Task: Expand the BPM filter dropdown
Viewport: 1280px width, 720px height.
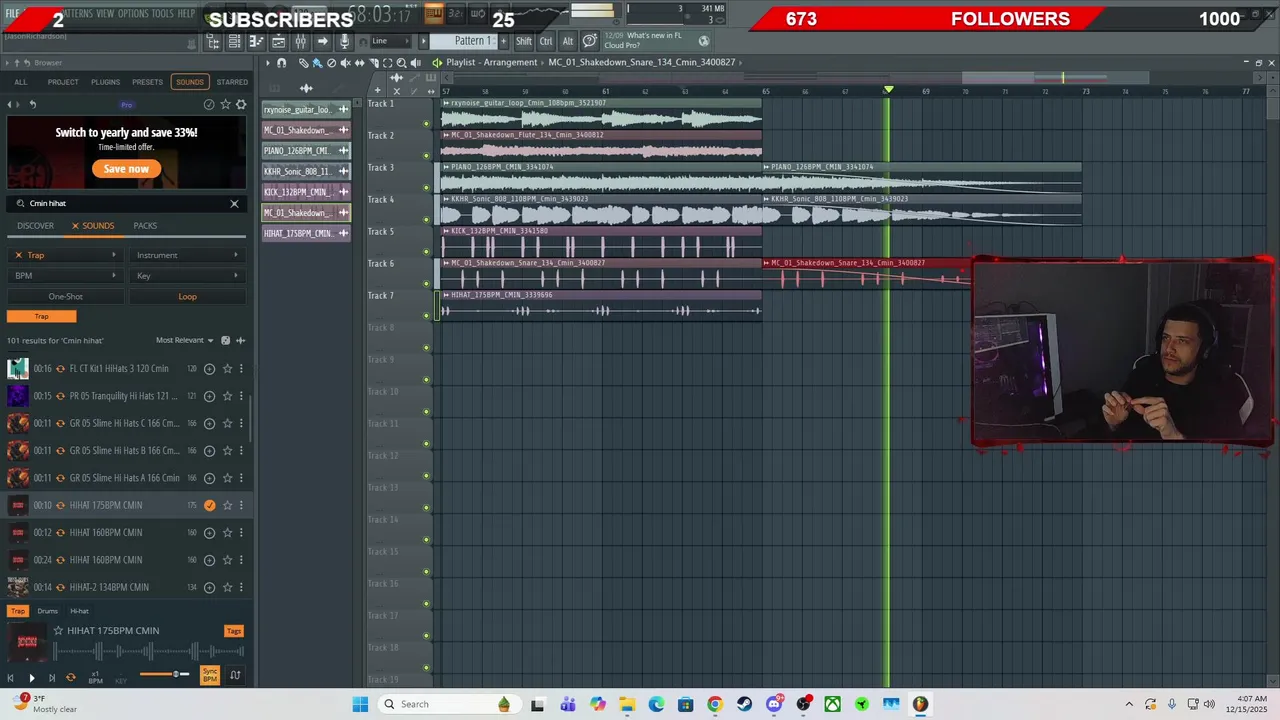Action: coord(66,276)
